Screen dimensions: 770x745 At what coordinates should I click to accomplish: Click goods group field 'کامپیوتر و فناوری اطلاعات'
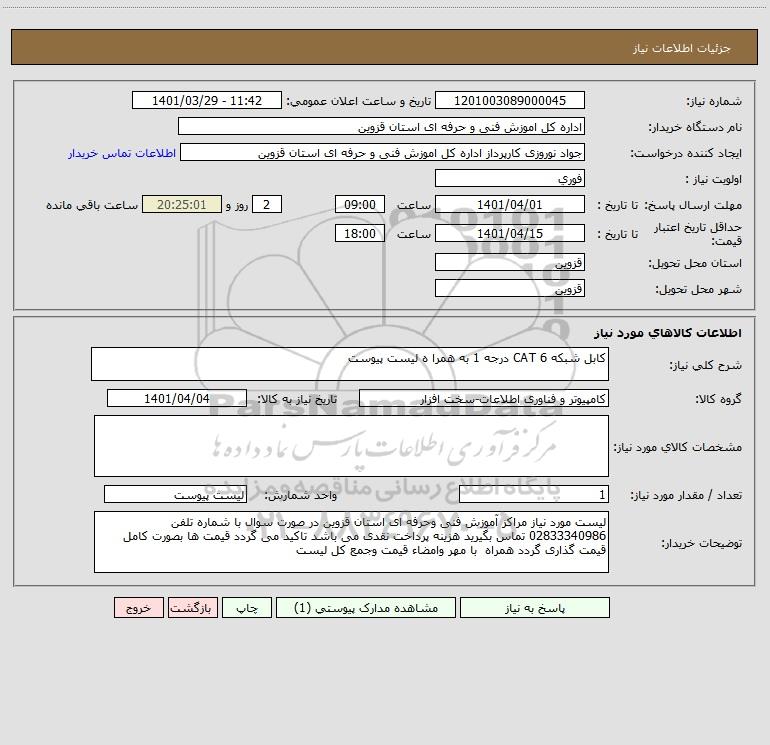(x=484, y=398)
